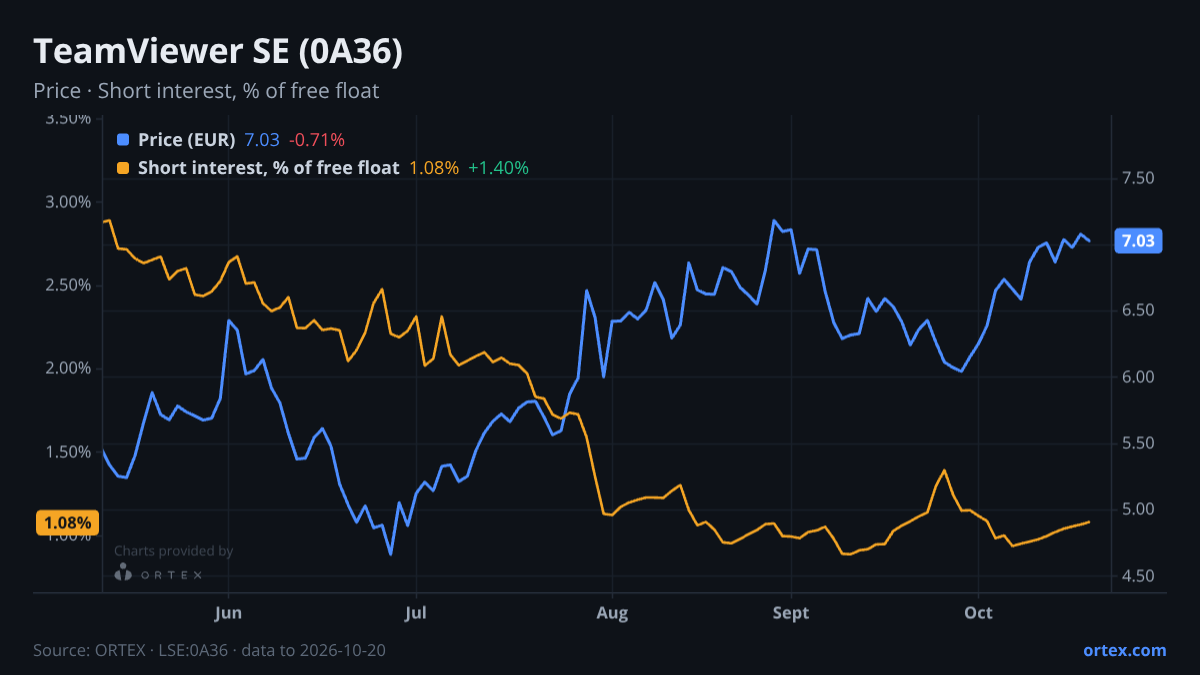Click the Sept x-axis label
The width and height of the screenshot is (1200, 675).
(791, 613)
